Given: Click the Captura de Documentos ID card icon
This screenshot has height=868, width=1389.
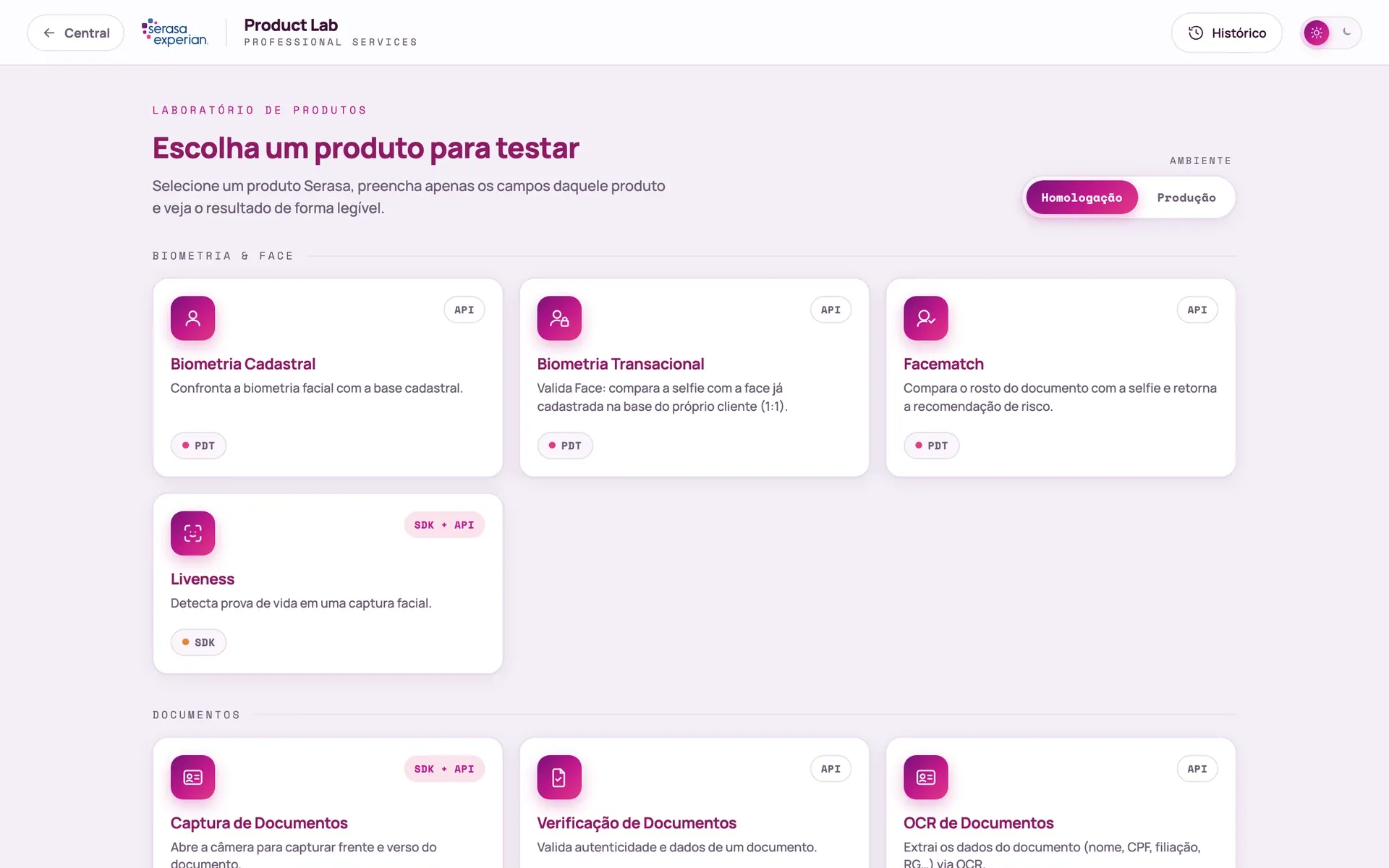Looking at the screenshot, I should (192, 778).
